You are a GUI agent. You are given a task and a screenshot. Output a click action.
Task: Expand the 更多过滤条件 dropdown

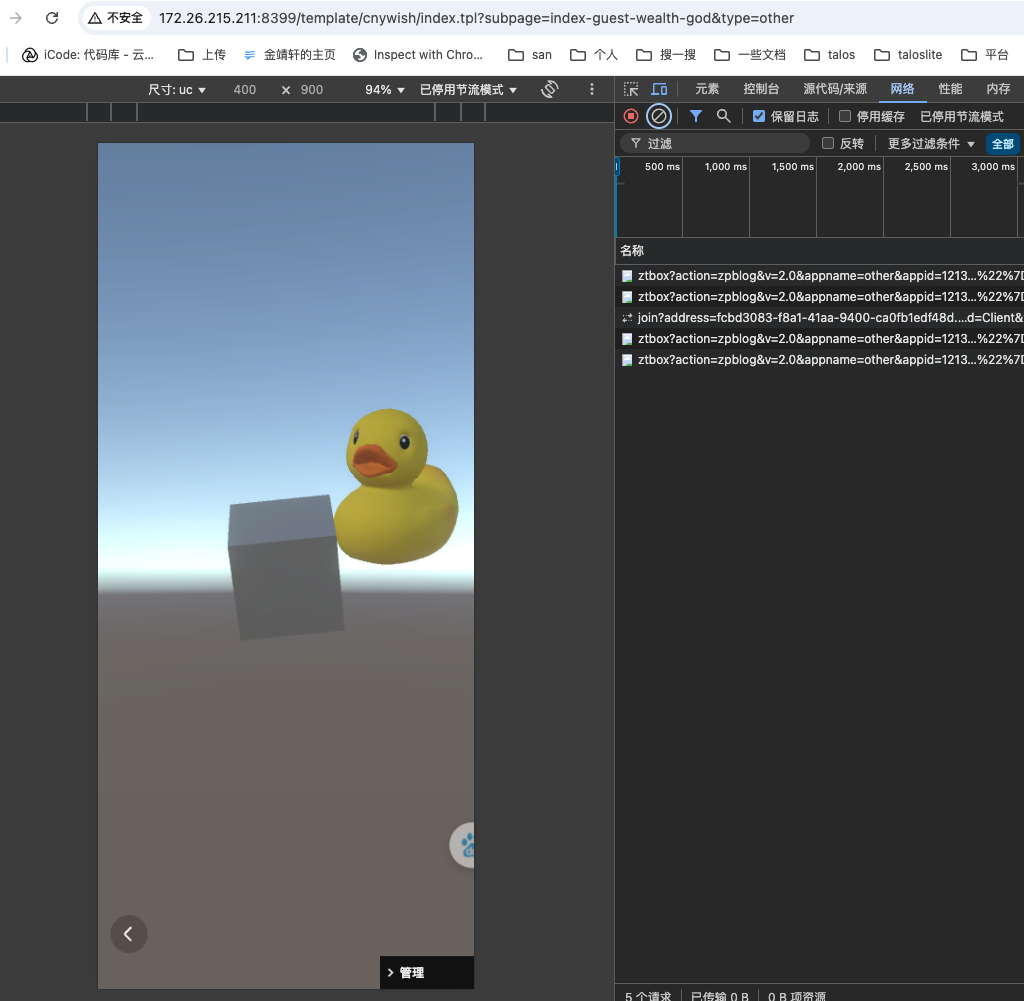(931, 143)
